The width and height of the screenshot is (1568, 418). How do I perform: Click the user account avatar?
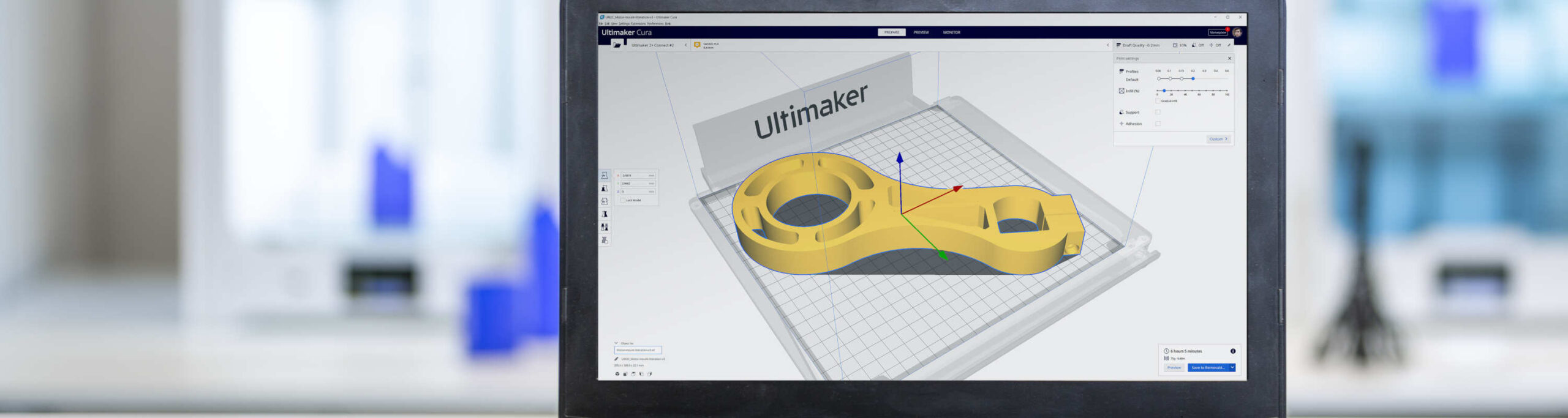(1237, 32)
